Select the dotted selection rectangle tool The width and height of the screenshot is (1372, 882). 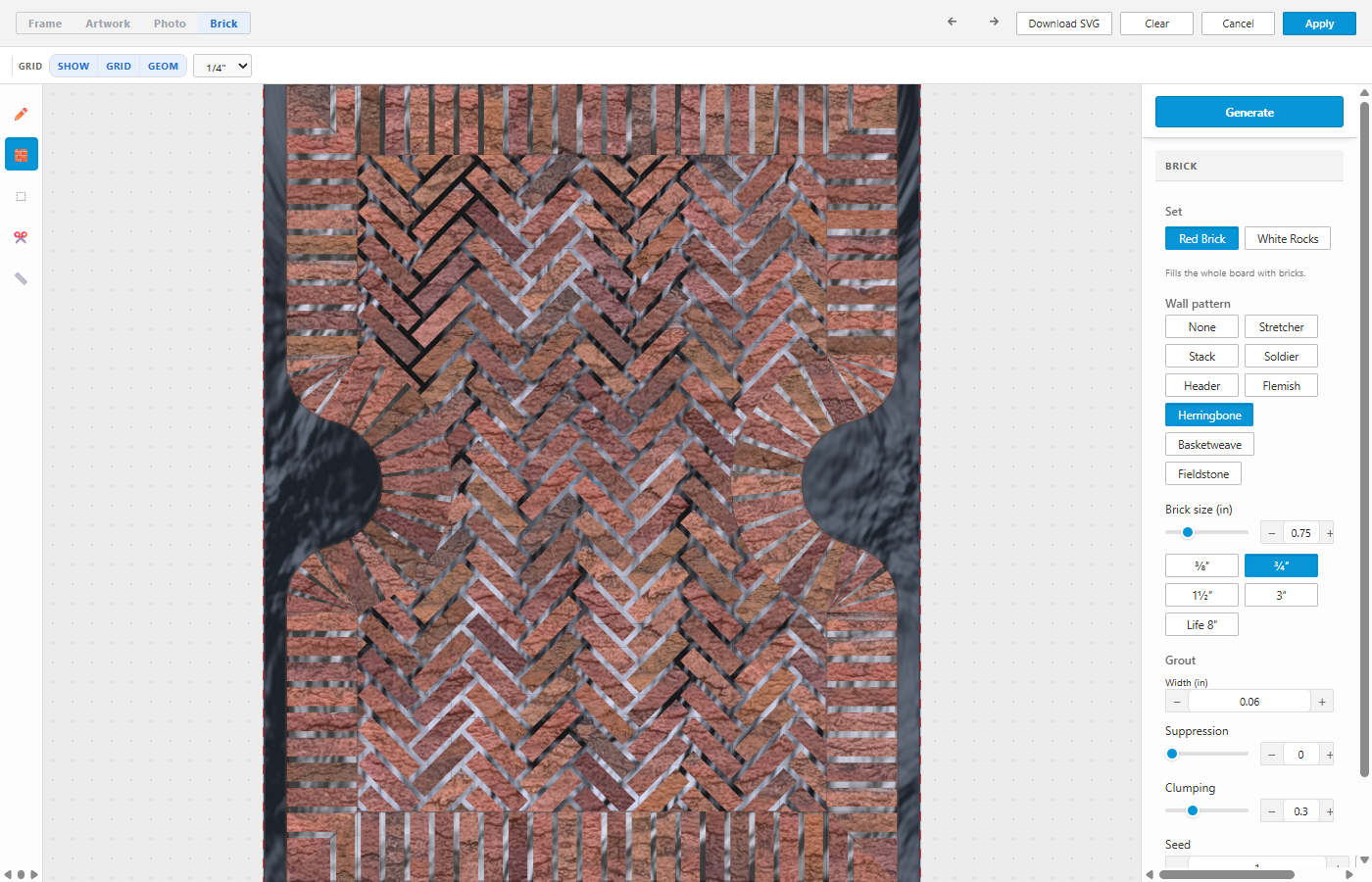21,196
